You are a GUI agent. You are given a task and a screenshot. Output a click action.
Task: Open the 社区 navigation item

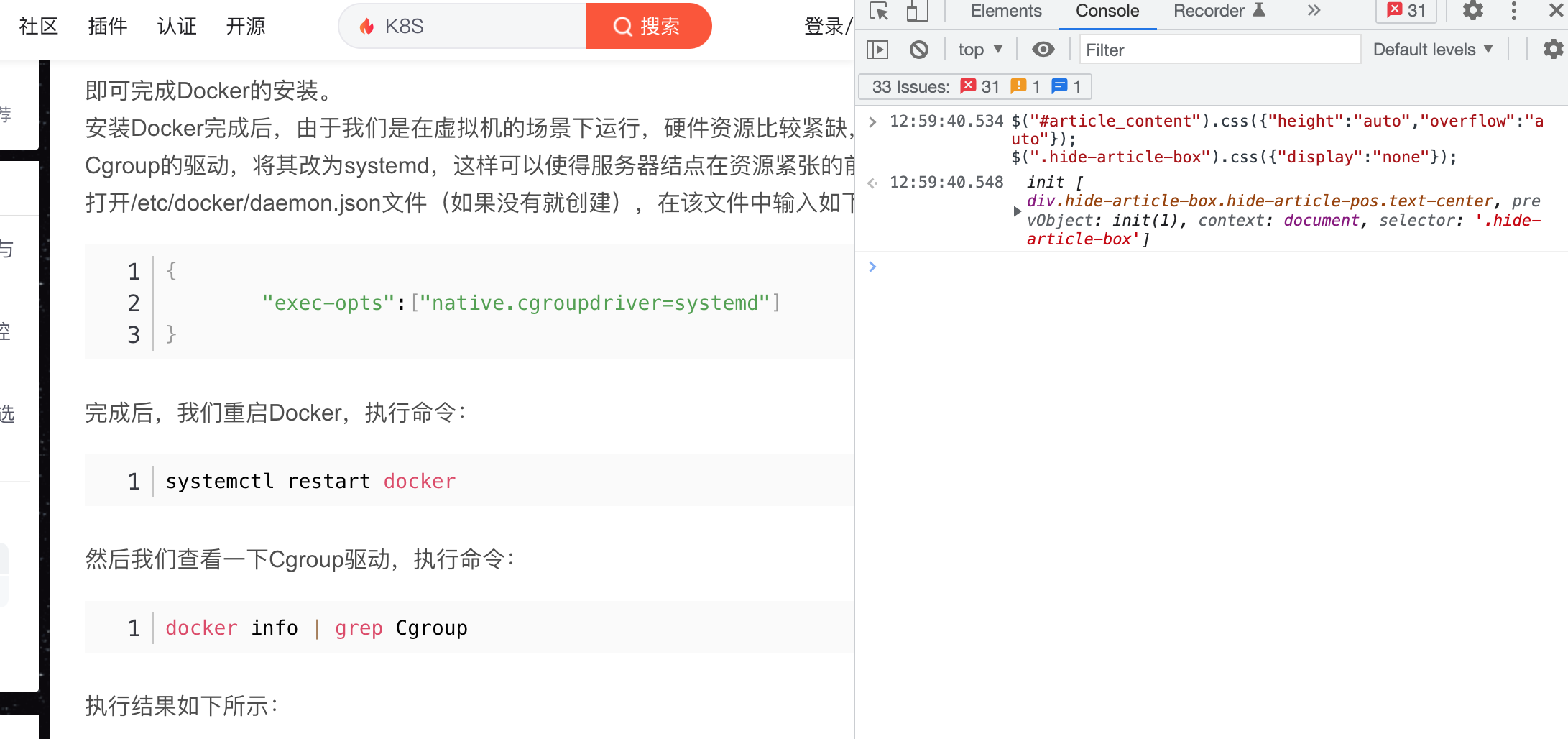[x=39, y=26]
